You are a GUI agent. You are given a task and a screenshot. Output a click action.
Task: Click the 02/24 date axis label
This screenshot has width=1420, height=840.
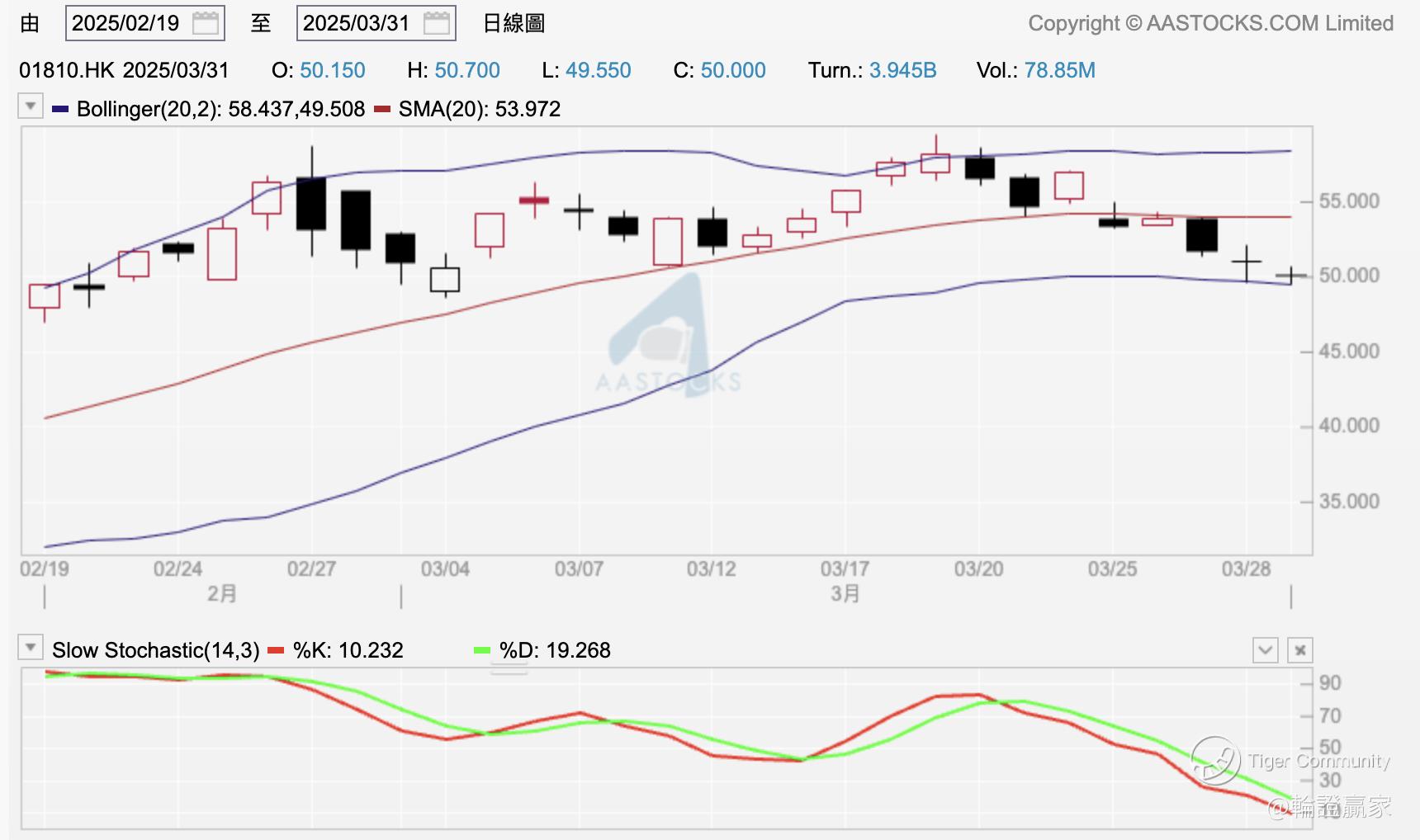point(177,569)
